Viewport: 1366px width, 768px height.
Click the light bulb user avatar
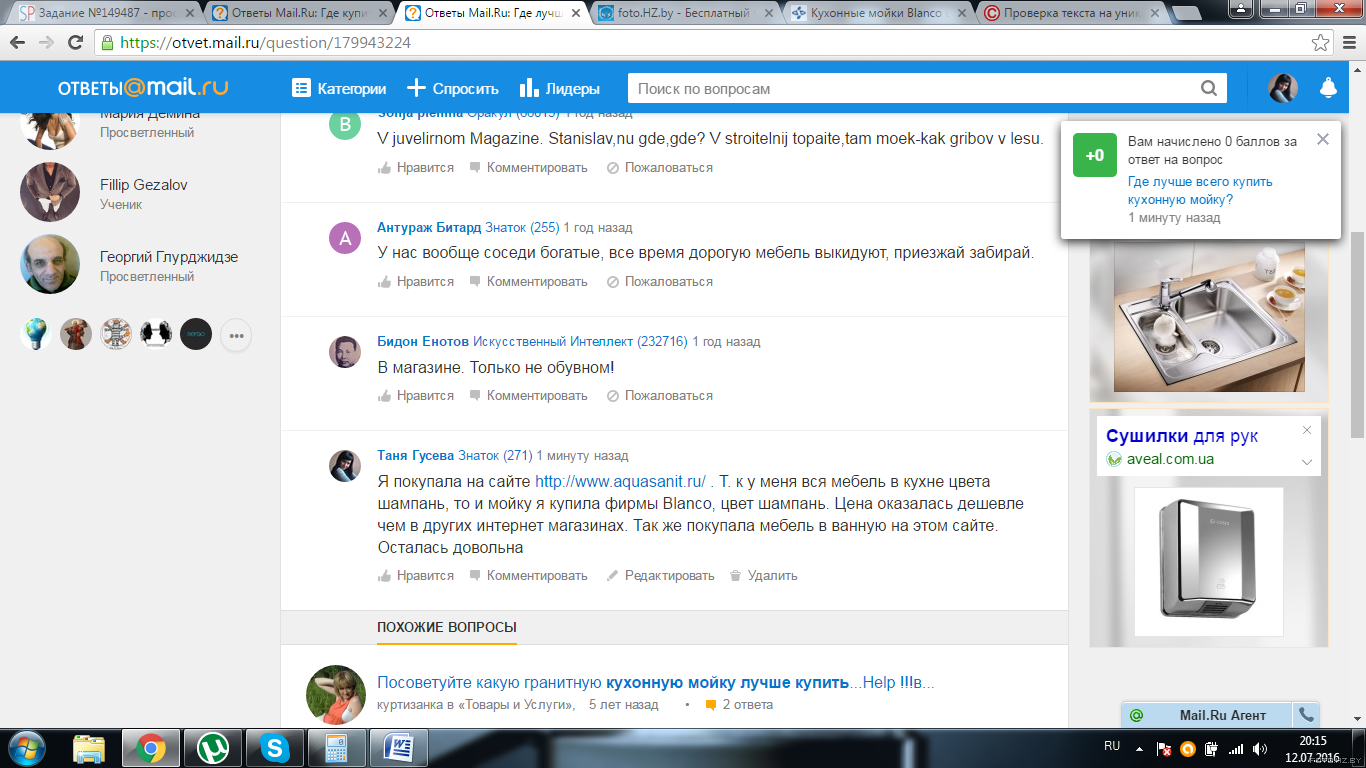(x=36, y=334)
